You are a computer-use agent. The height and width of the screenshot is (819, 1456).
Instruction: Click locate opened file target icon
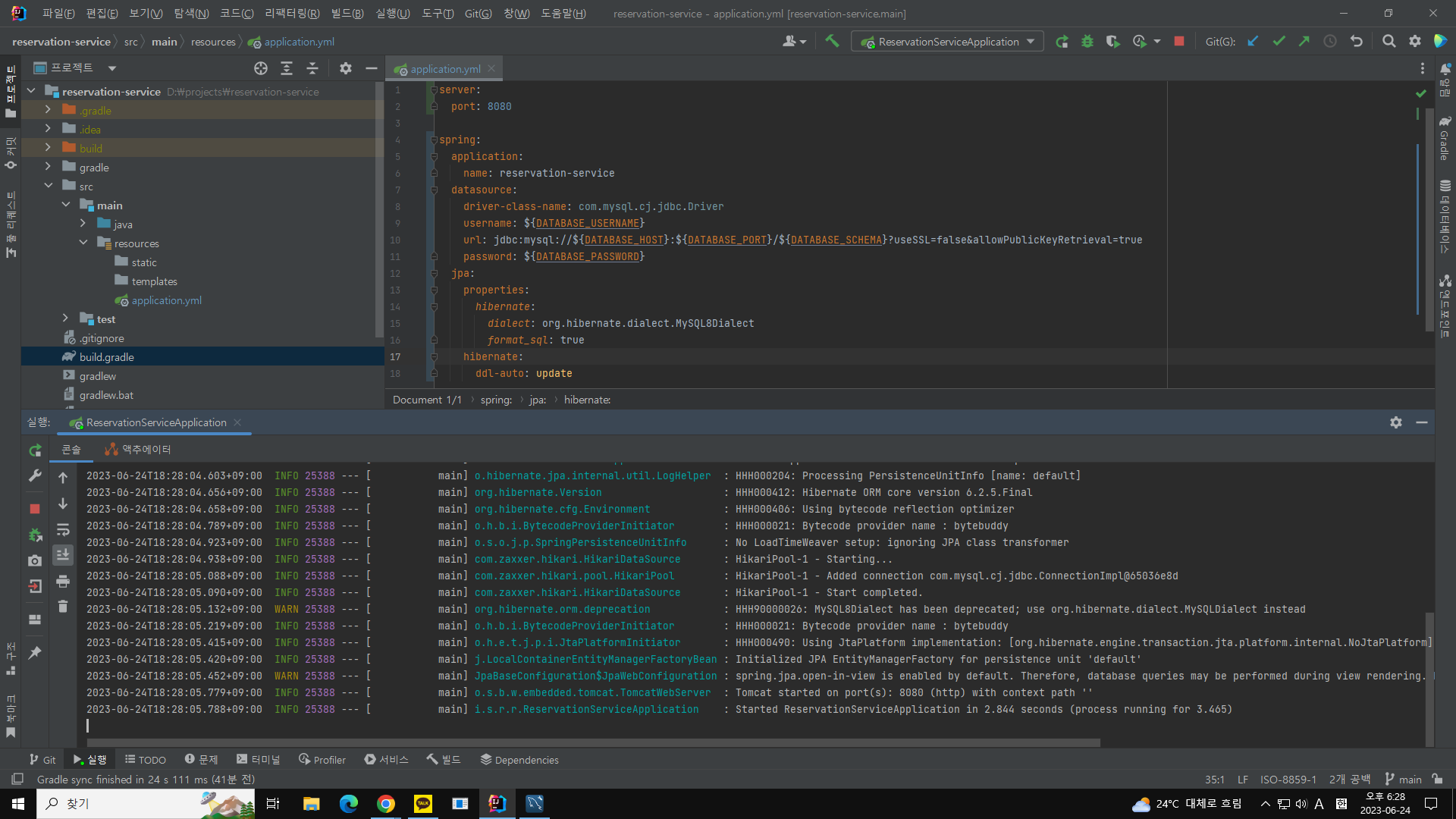click(261, 68)
